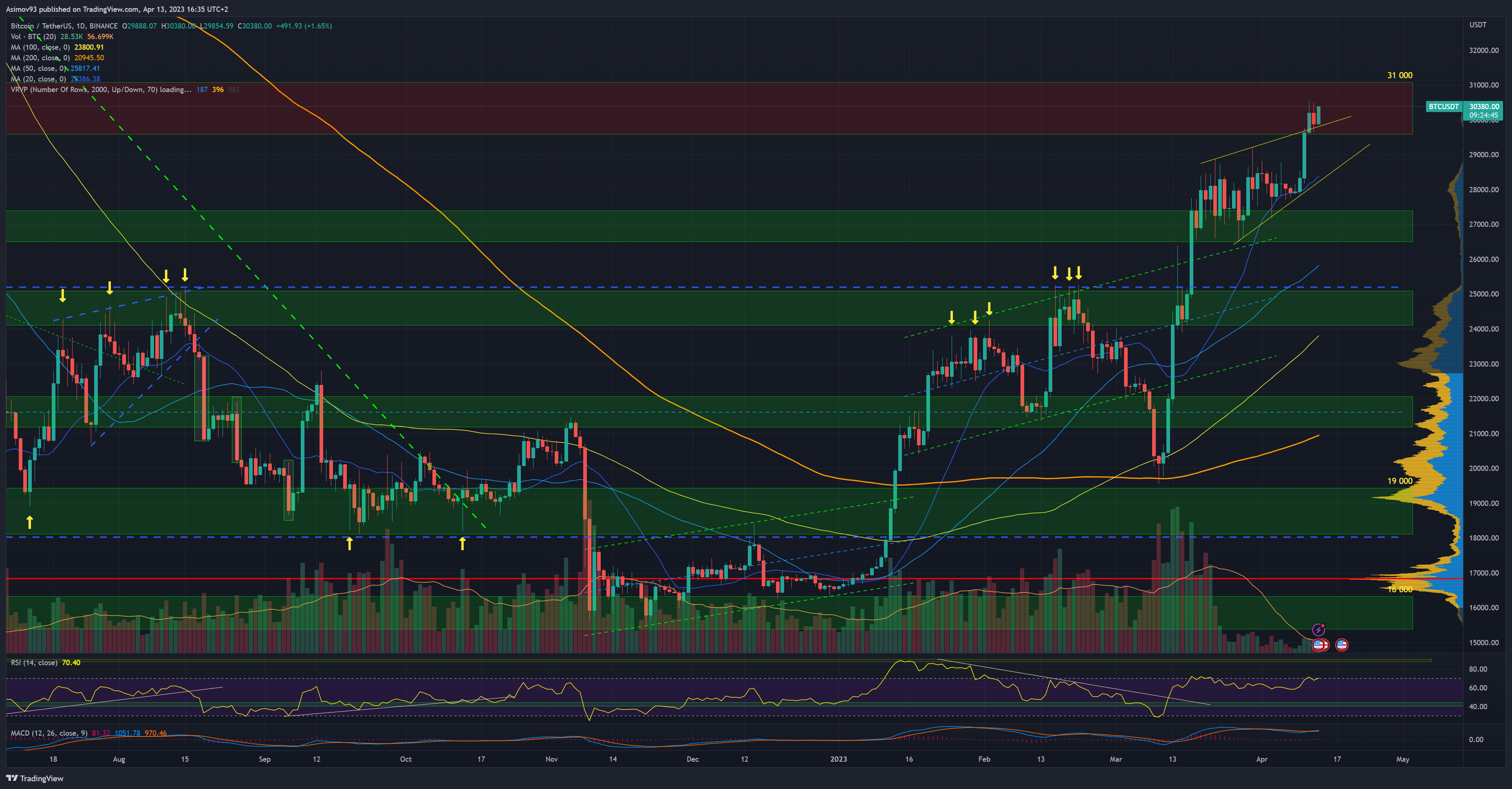
Task: Click the yellow down arrow above first August peak
Action: 109,288
